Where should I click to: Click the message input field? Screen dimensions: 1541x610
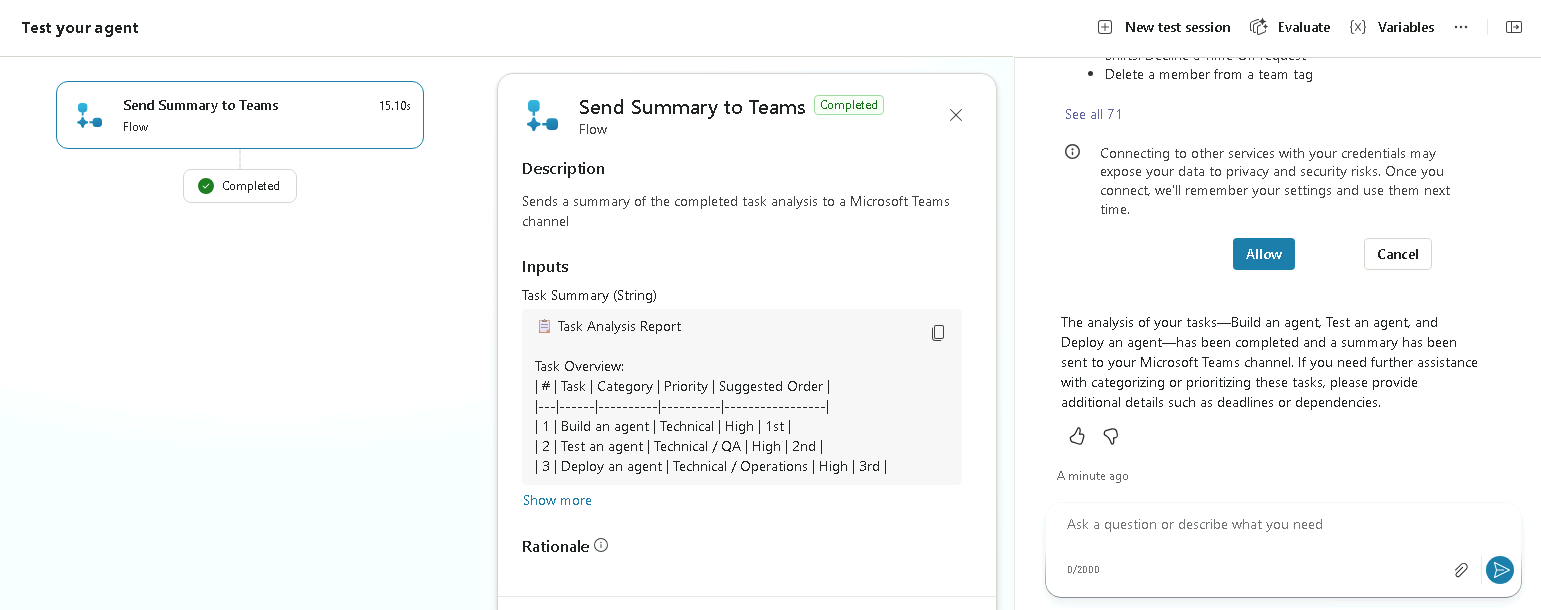click(1283, 524)
